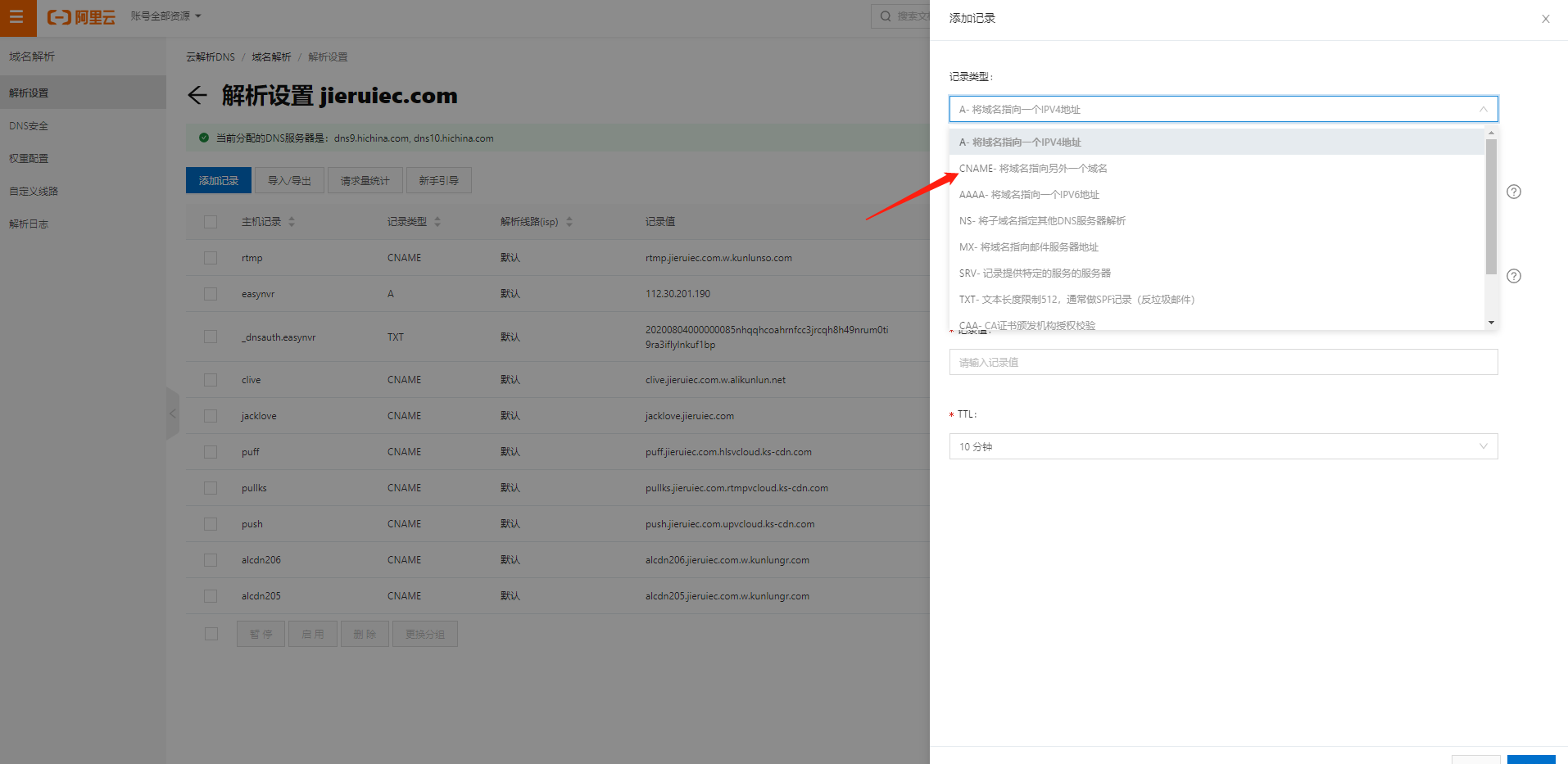Click the search box in the header

pyautogui.click(x=901, y=16)
